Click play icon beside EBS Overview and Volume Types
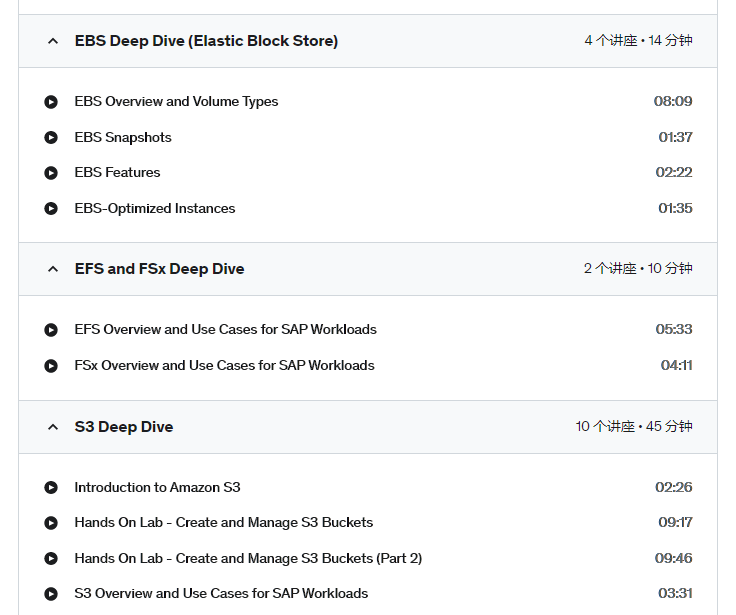 click(51, 101)
